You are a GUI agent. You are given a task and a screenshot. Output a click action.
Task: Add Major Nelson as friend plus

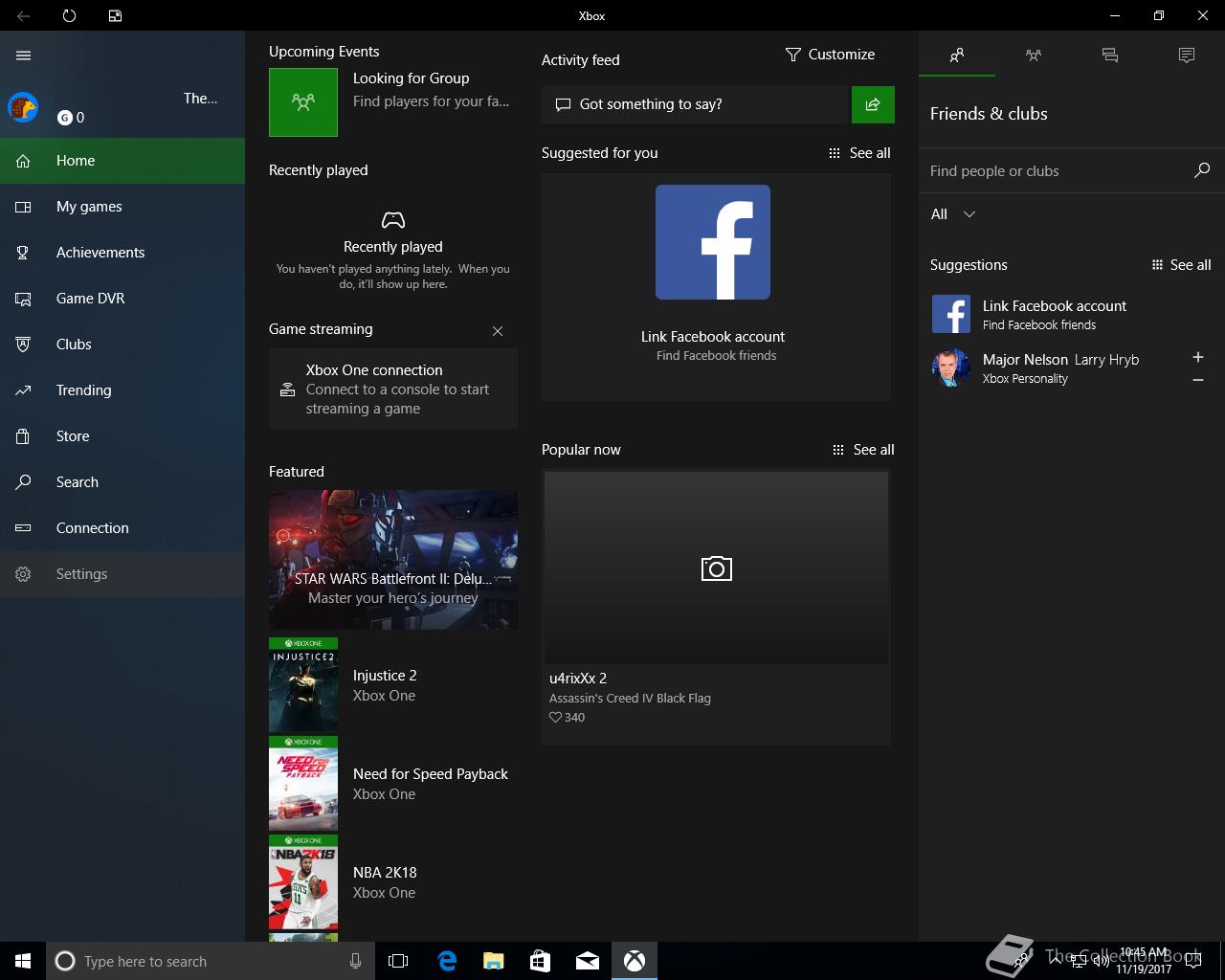pyautogui.click(x=1198, y=357)
